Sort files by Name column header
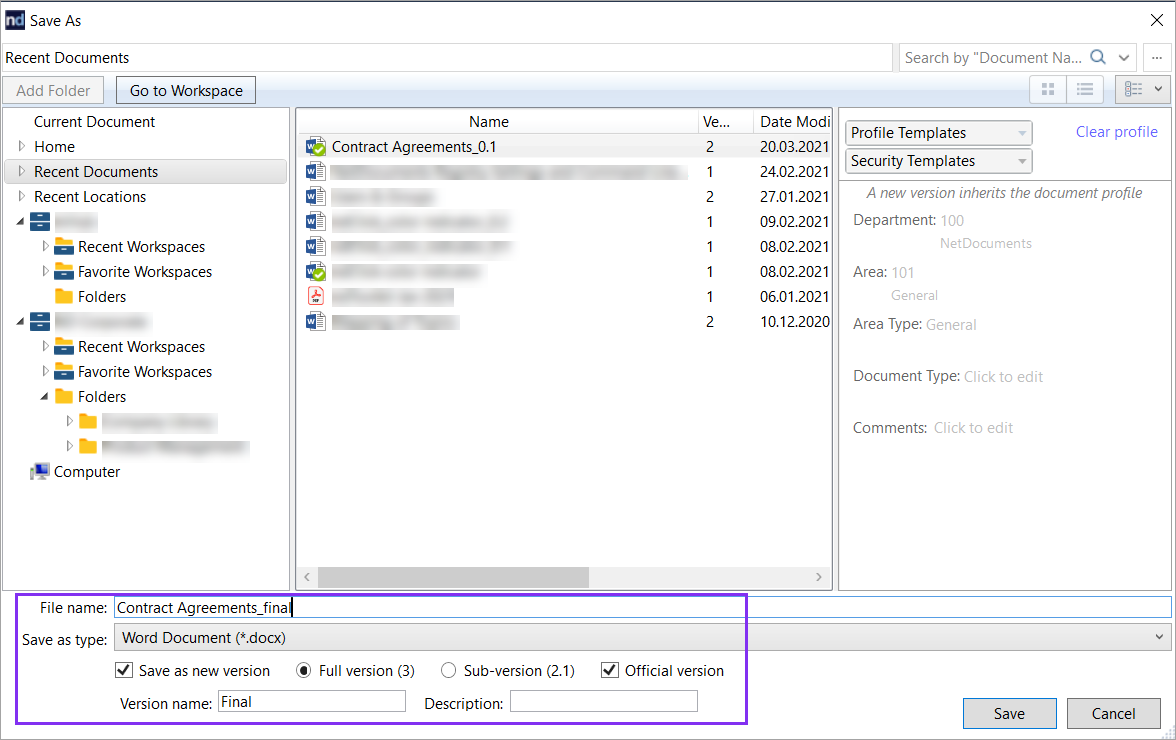This screenshot has height=740, width=1176. coord(488,122)
